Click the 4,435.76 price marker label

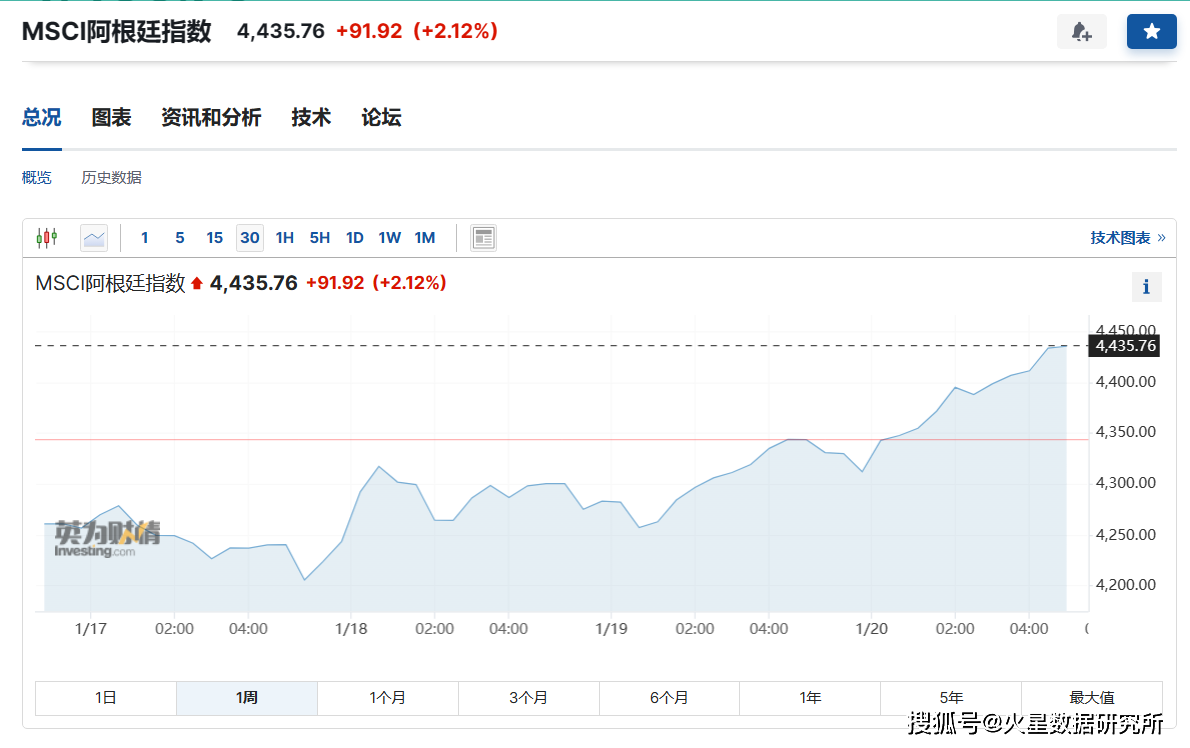1125,346
